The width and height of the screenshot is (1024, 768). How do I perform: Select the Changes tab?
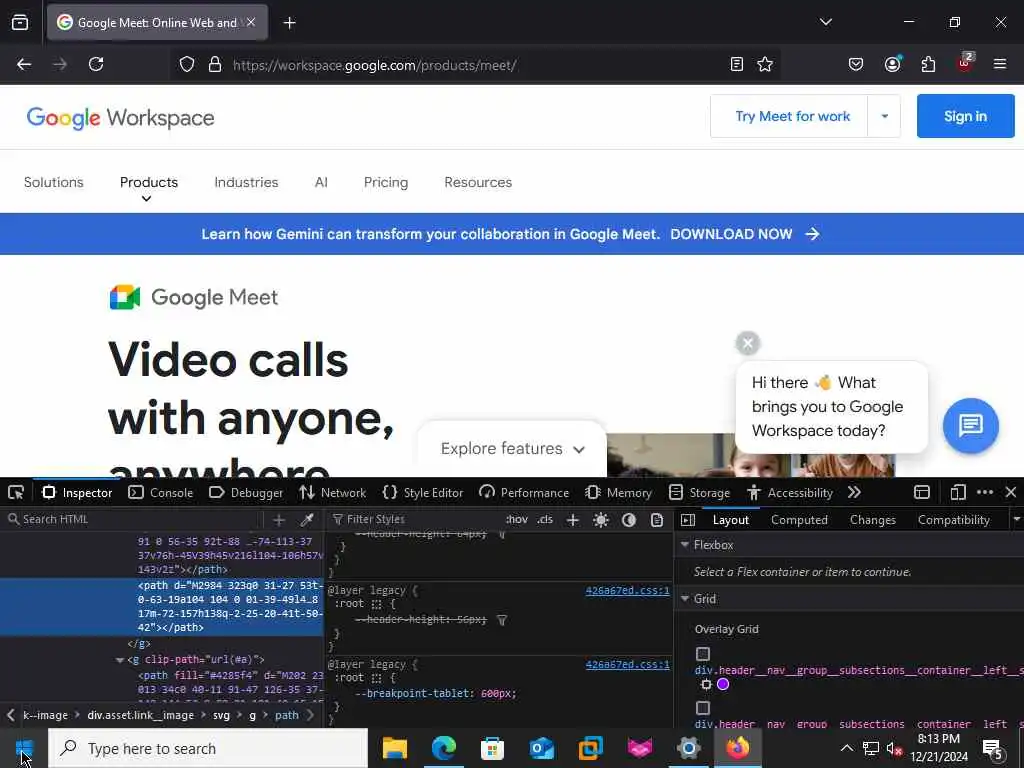872,520
